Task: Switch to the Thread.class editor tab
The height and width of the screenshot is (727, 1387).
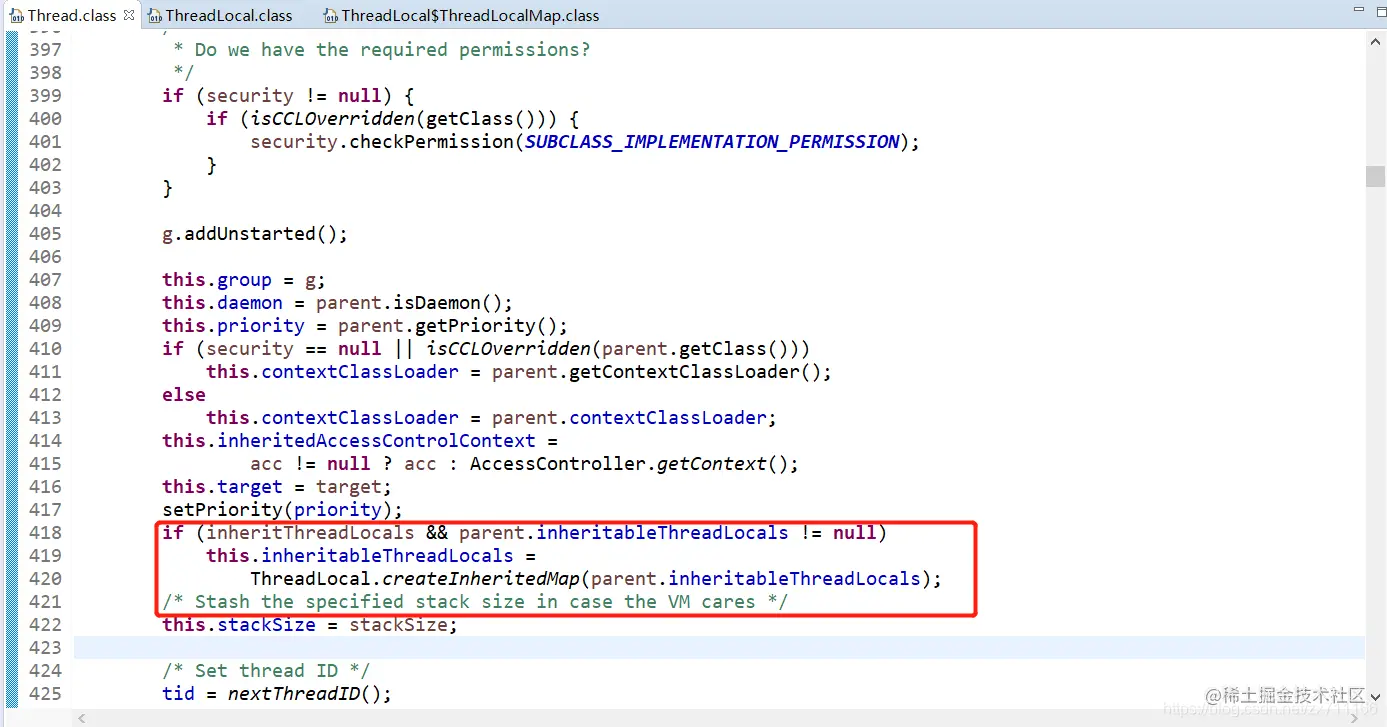Action: coord(71,15)
